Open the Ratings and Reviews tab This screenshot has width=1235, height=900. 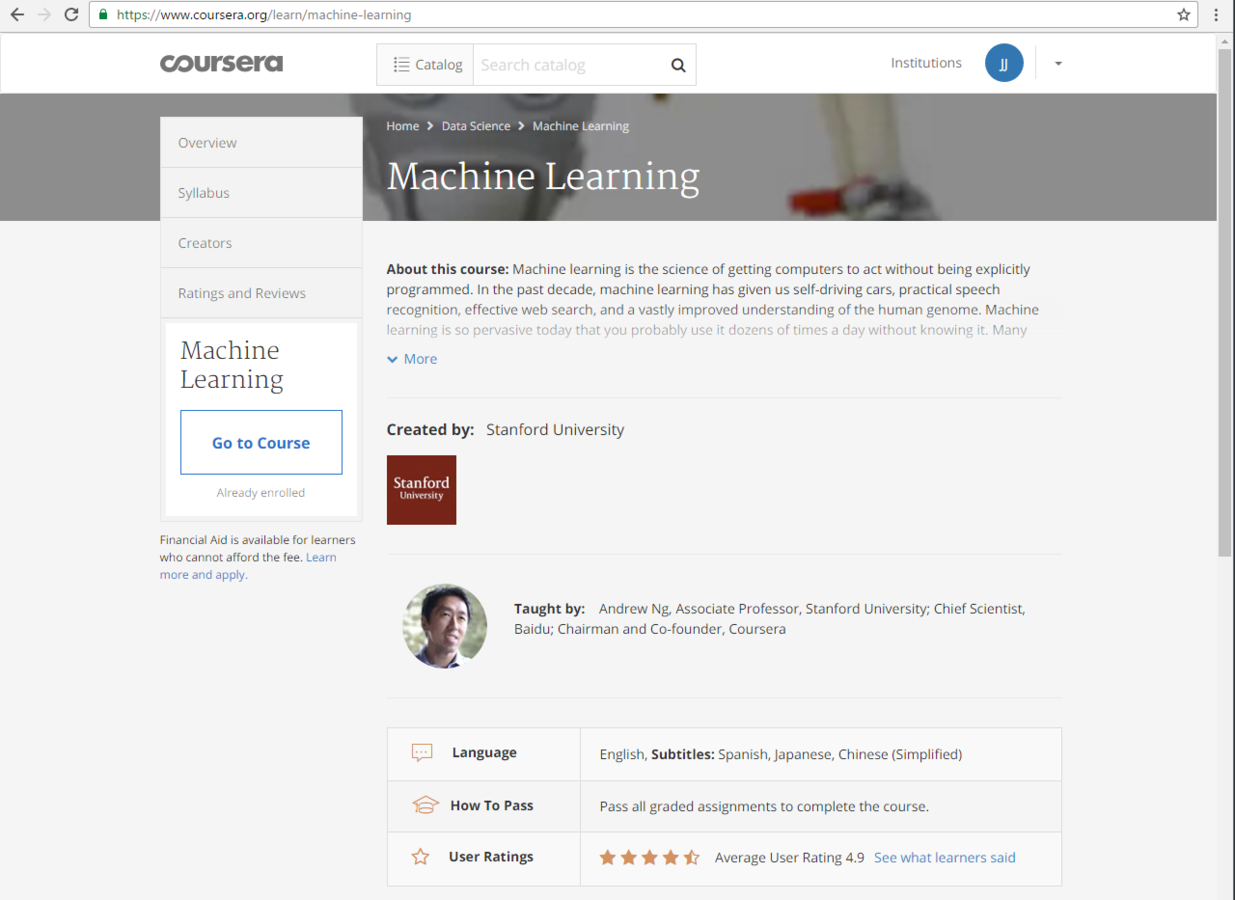[x=261, y=293]
